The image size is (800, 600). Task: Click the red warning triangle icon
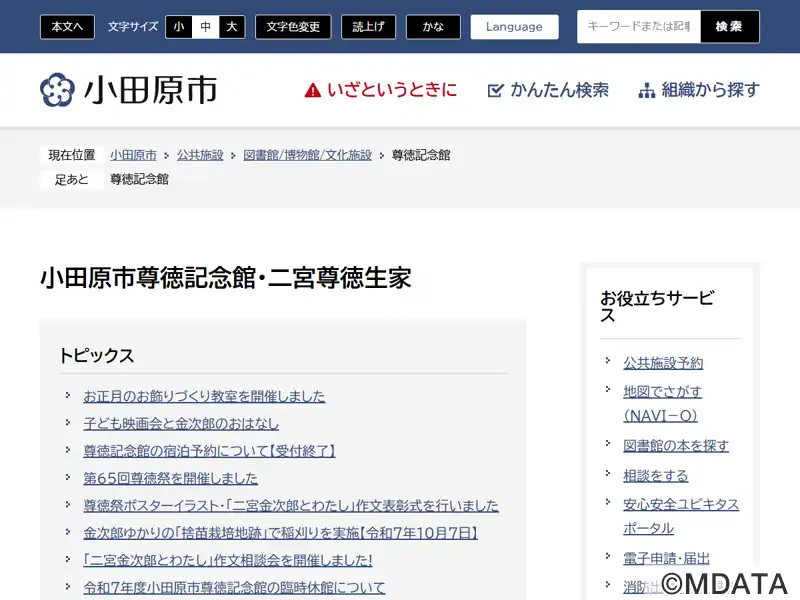313,90
